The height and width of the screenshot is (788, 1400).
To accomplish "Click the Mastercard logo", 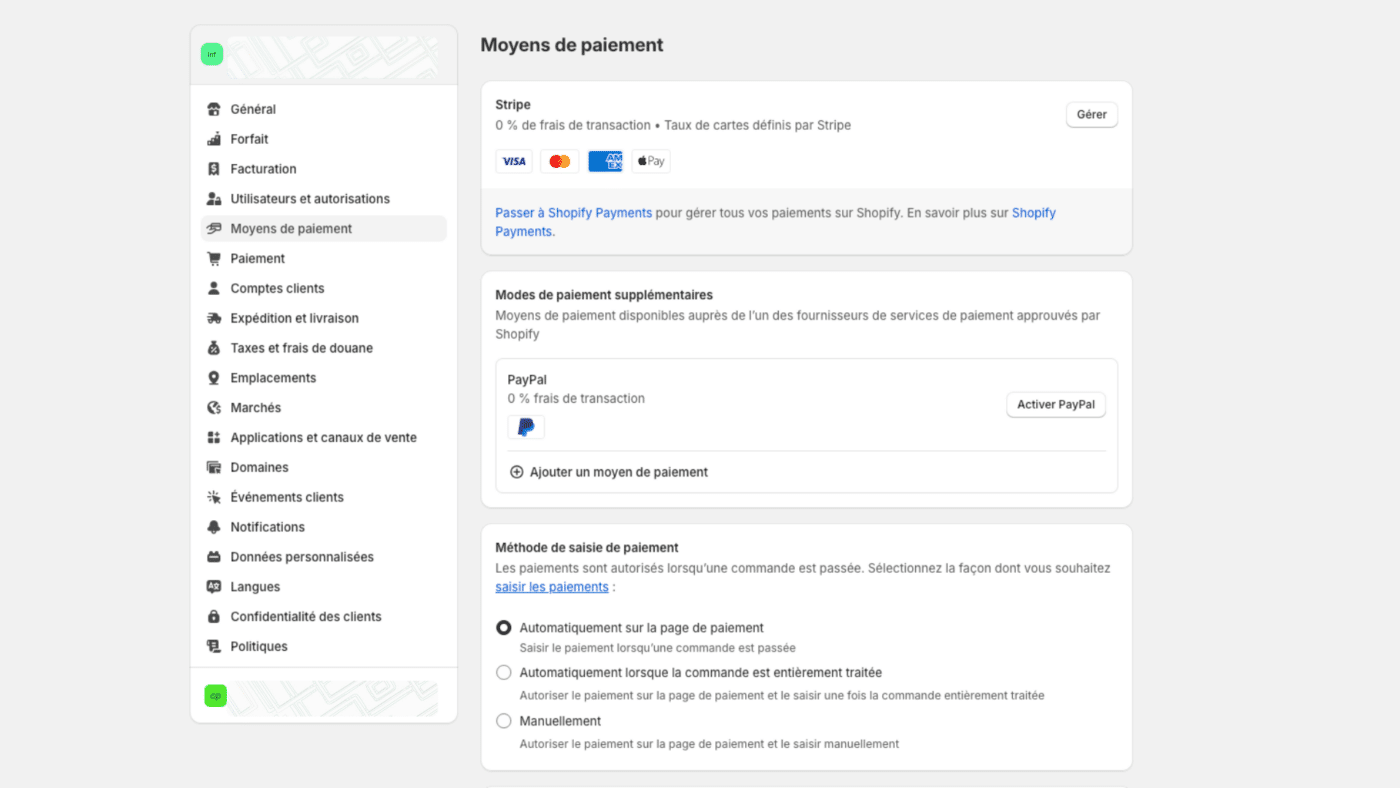I will (560, 161).
